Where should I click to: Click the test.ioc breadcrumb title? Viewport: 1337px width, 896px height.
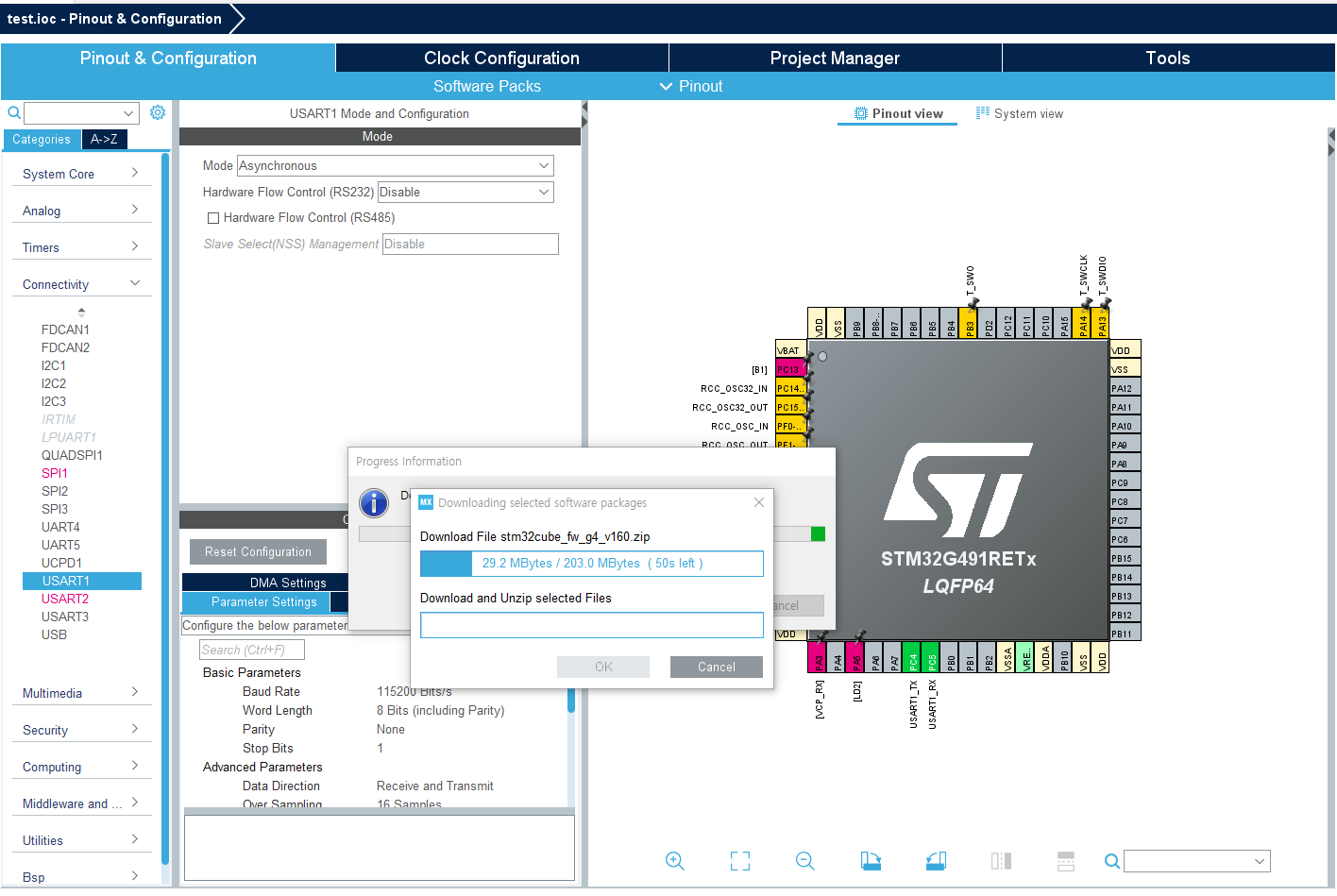(x=114, y=19)
